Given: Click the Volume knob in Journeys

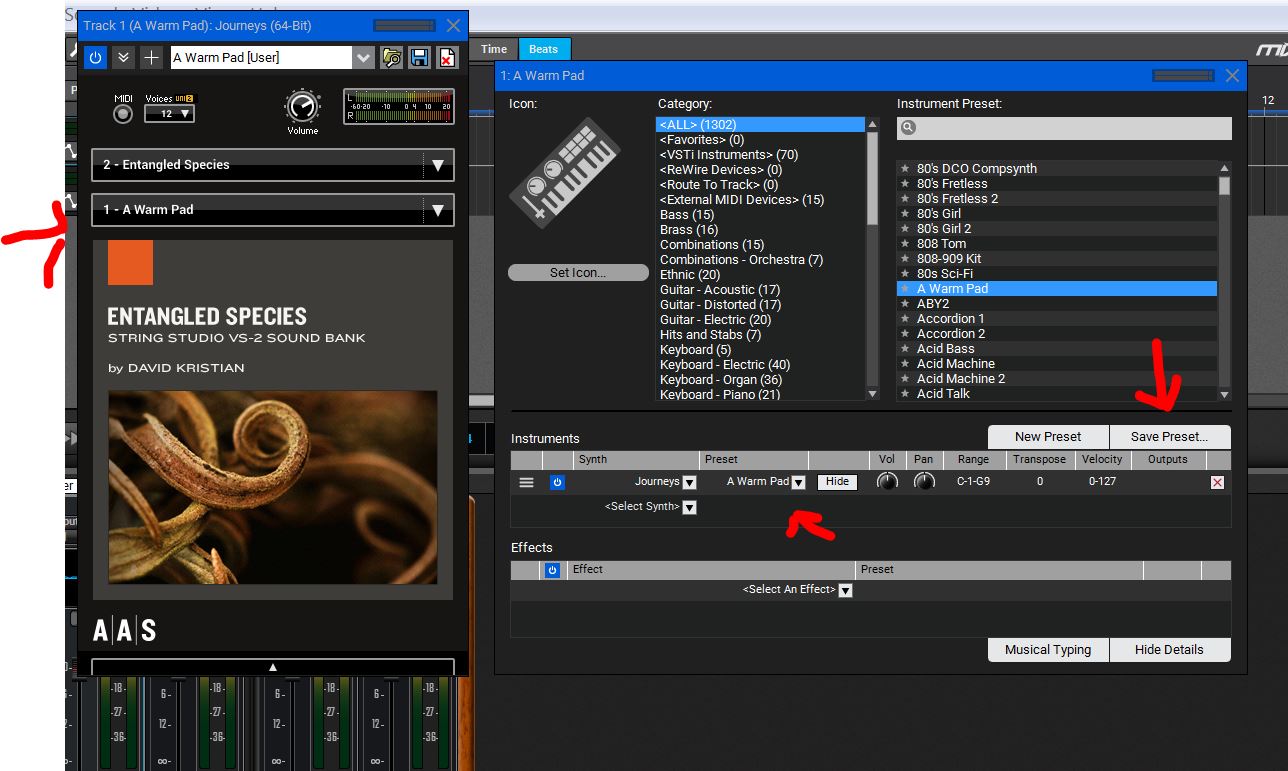Looking at the screenshot, I should [x=302, y=108].
